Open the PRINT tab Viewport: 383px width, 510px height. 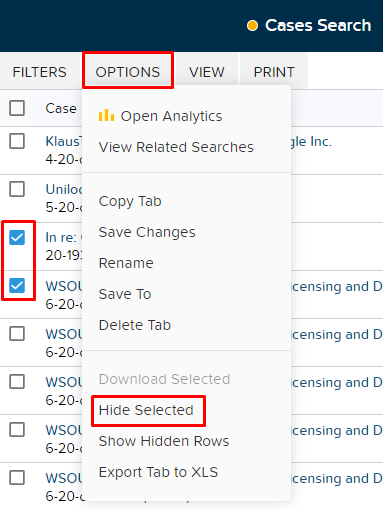pyautogui.click(x=274, y=72)
